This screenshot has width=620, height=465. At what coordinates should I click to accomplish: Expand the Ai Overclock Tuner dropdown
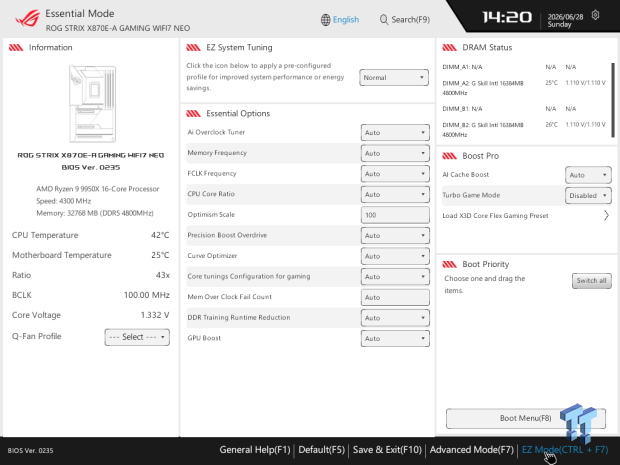click(x=395, y=132)
